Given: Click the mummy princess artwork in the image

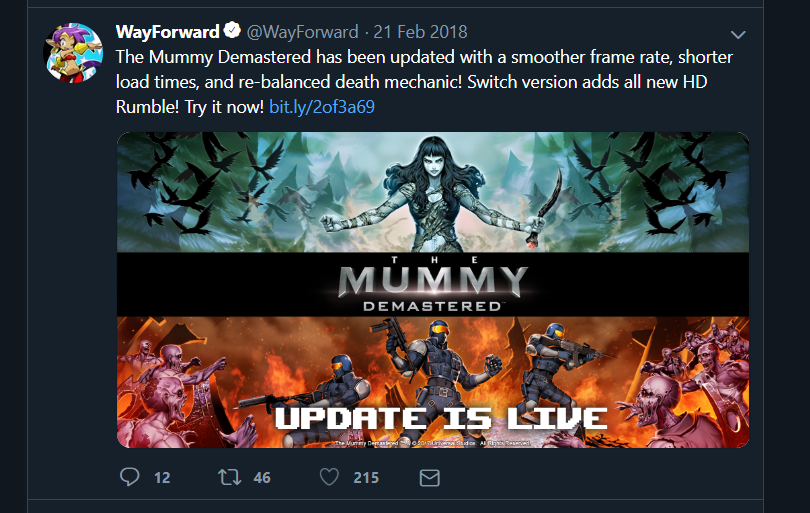Looking at the screenshot, I should (433, 192).
